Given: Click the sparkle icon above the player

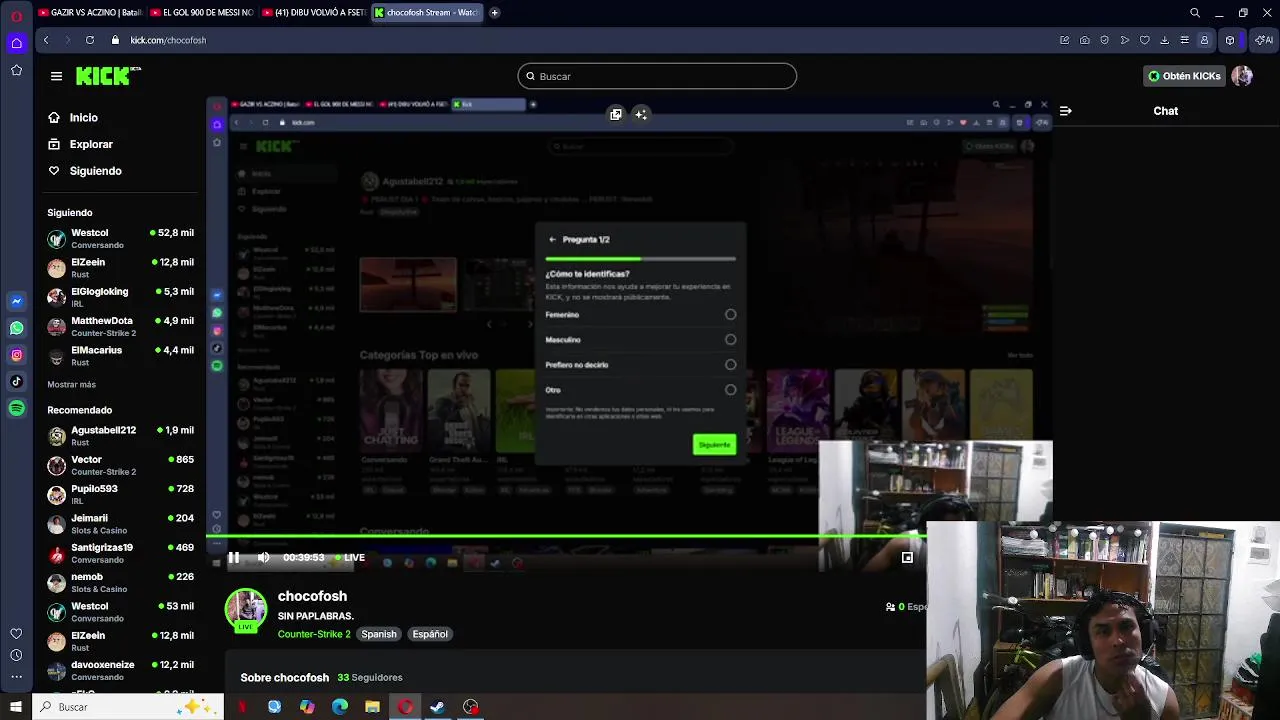Looking at the screenshot, I should coord(641,114).
